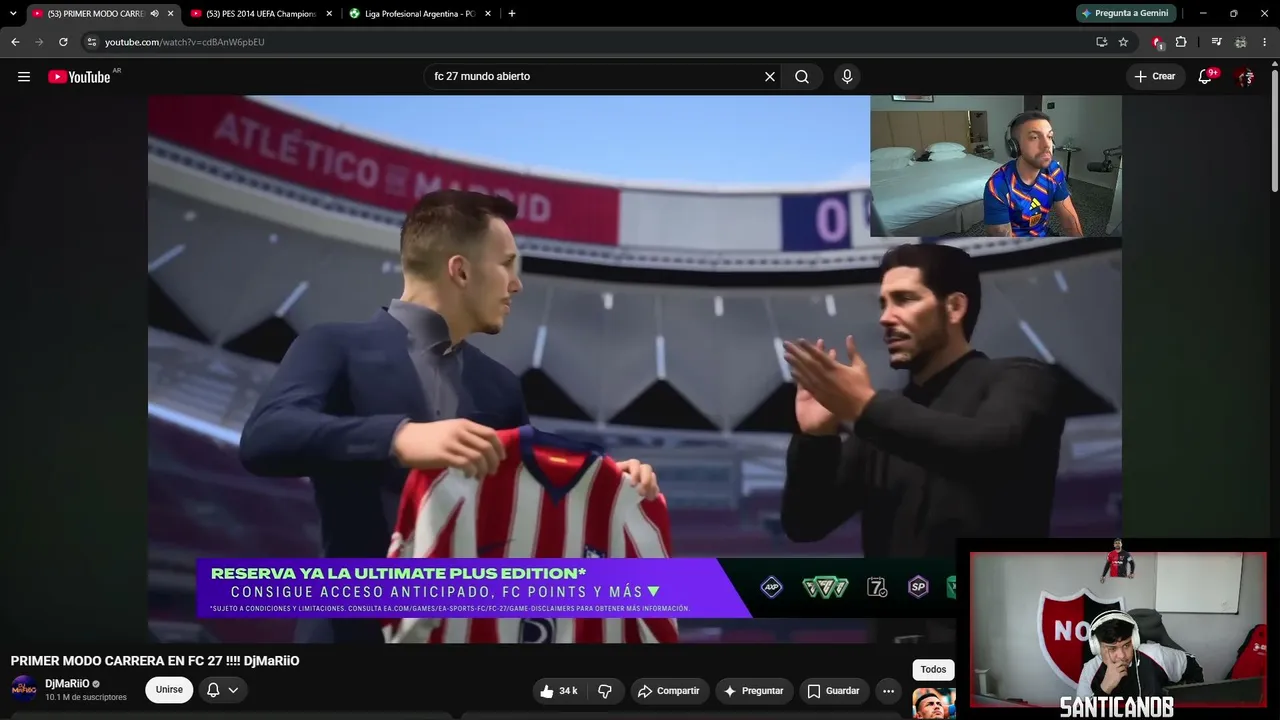Screen dimensions: 1280x720
Task: Click the 10.1 M de suscriptores text
Action: [86, 697]
